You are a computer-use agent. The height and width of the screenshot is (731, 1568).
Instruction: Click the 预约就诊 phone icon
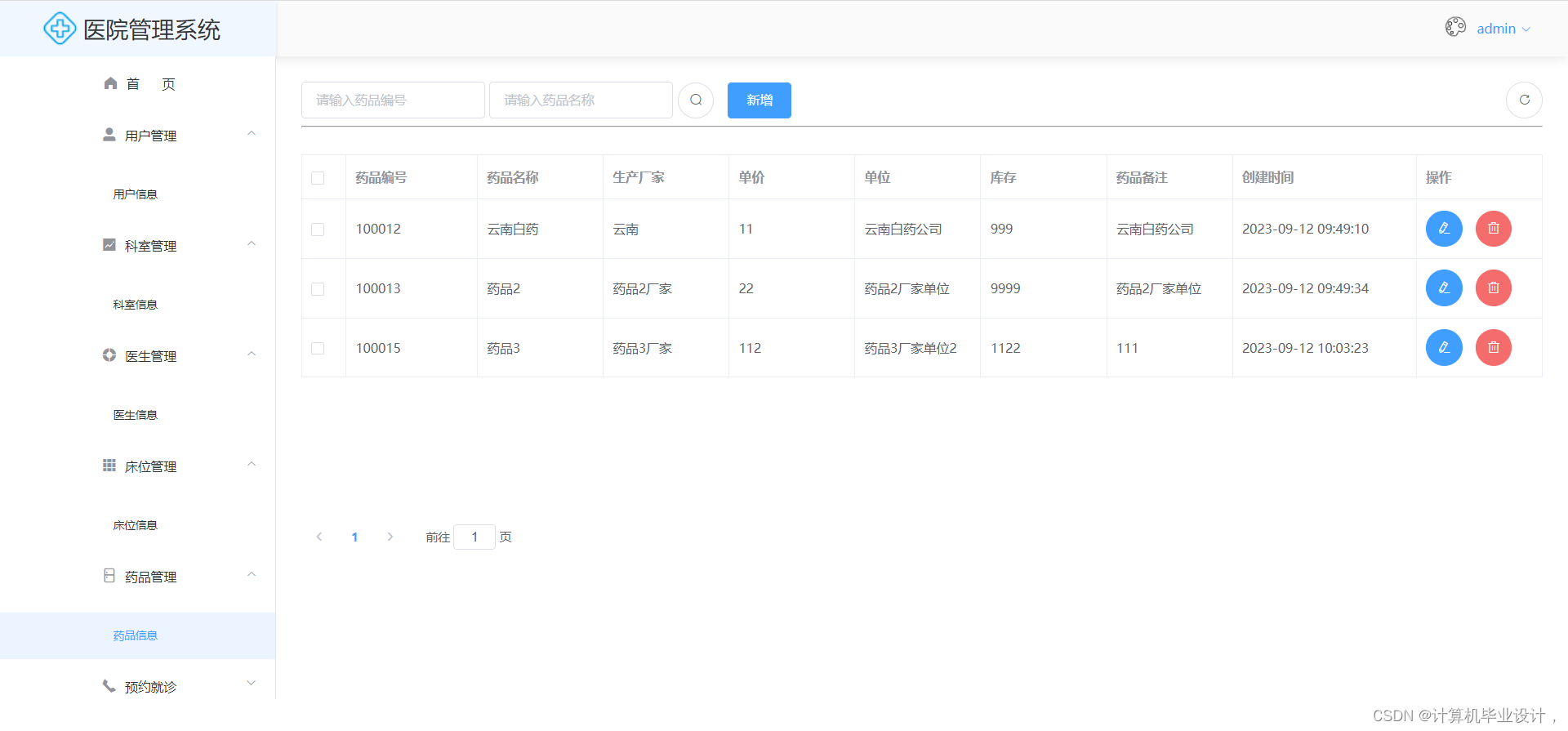(x=109, y=686)
